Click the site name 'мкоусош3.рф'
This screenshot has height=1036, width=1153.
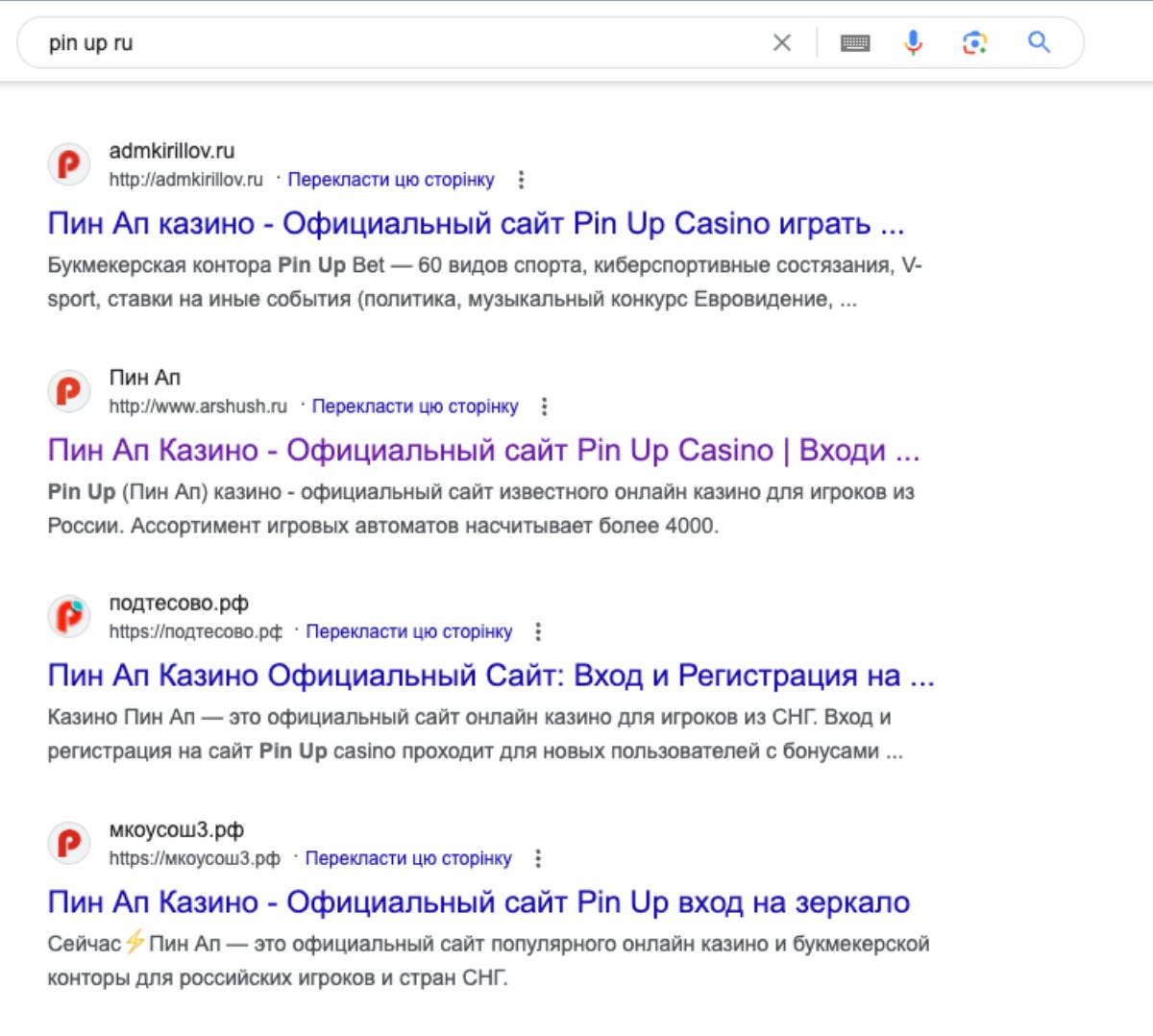point(177,830)
